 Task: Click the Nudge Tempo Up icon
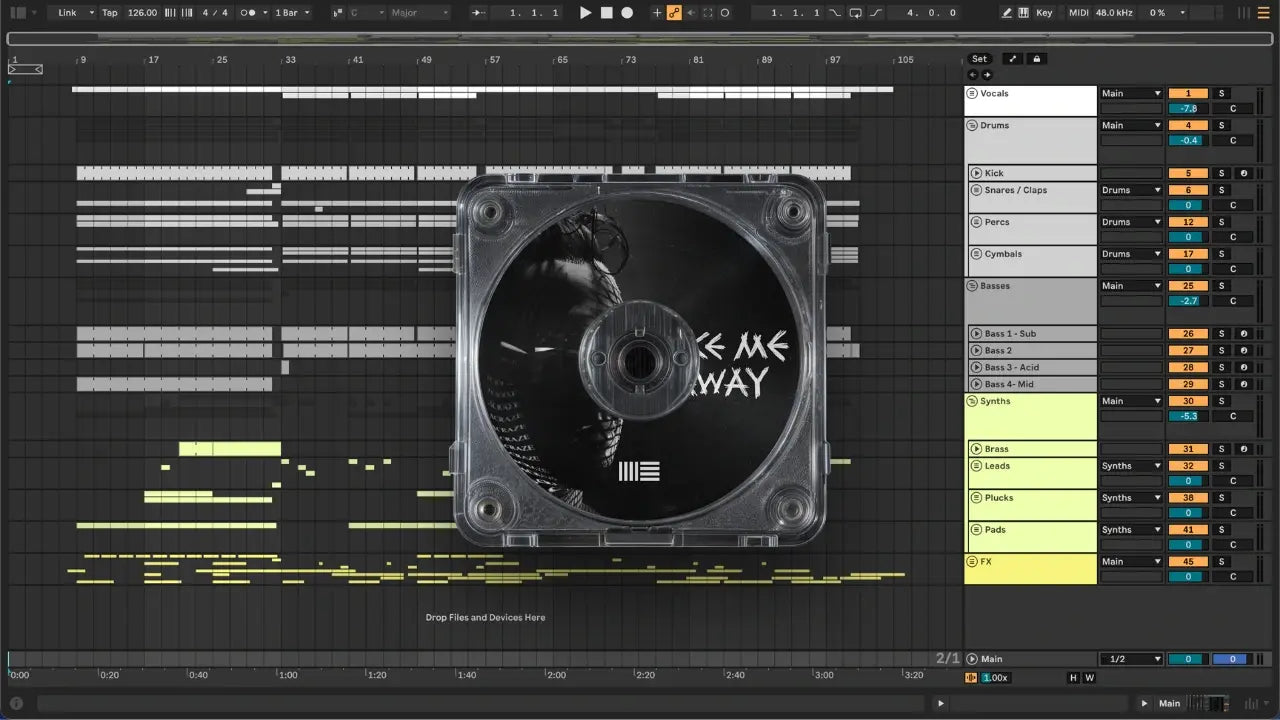point(185,13)
